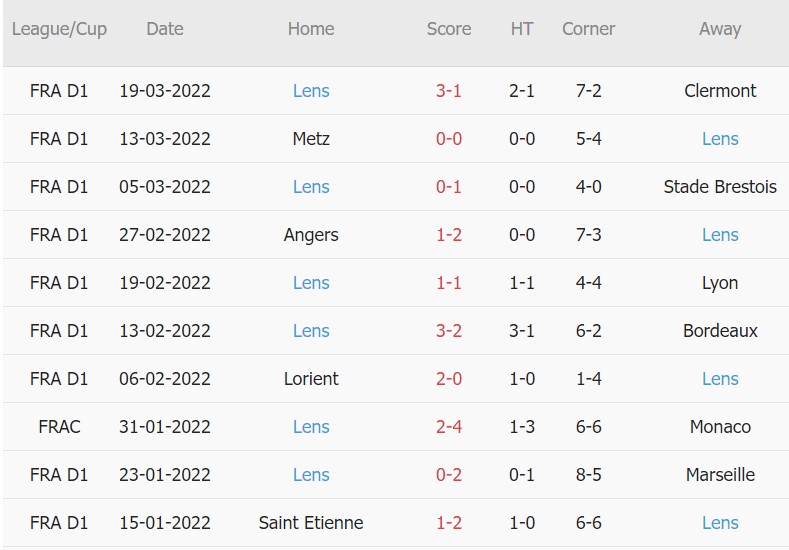Click Lens link in Saint Etienne row
The width and height of the screenshot is (789, 550).
click(x=719, y=523)
